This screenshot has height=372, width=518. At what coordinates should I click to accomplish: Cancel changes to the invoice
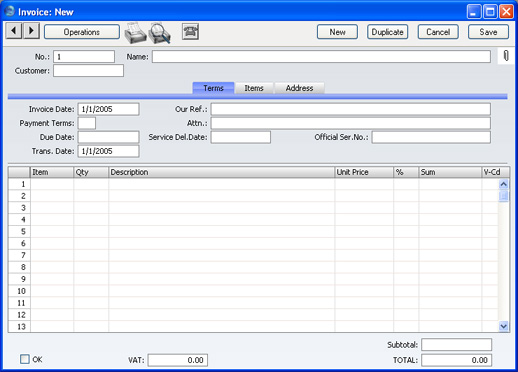pos(438,32)
